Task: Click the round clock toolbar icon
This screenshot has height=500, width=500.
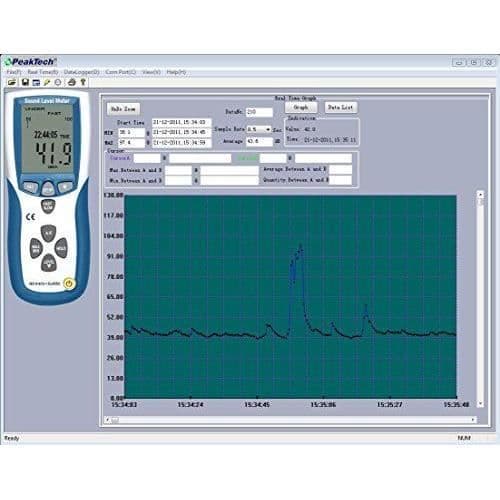Action: [58, 82]
